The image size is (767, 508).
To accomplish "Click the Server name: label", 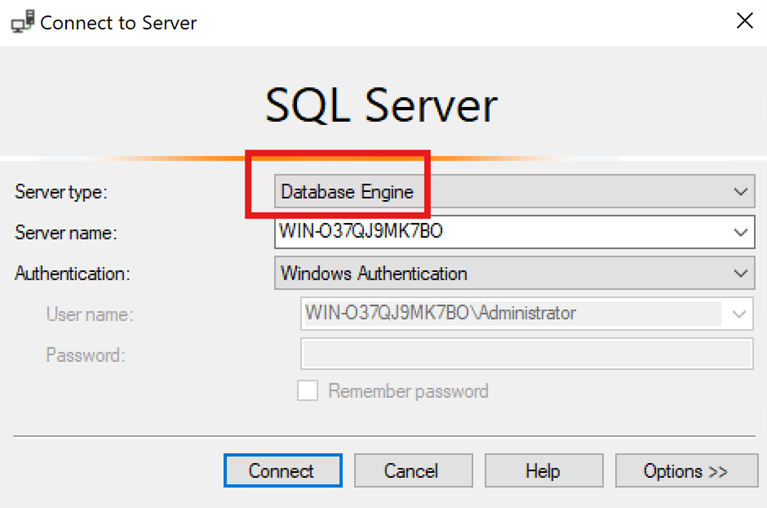I will [66, 233].
